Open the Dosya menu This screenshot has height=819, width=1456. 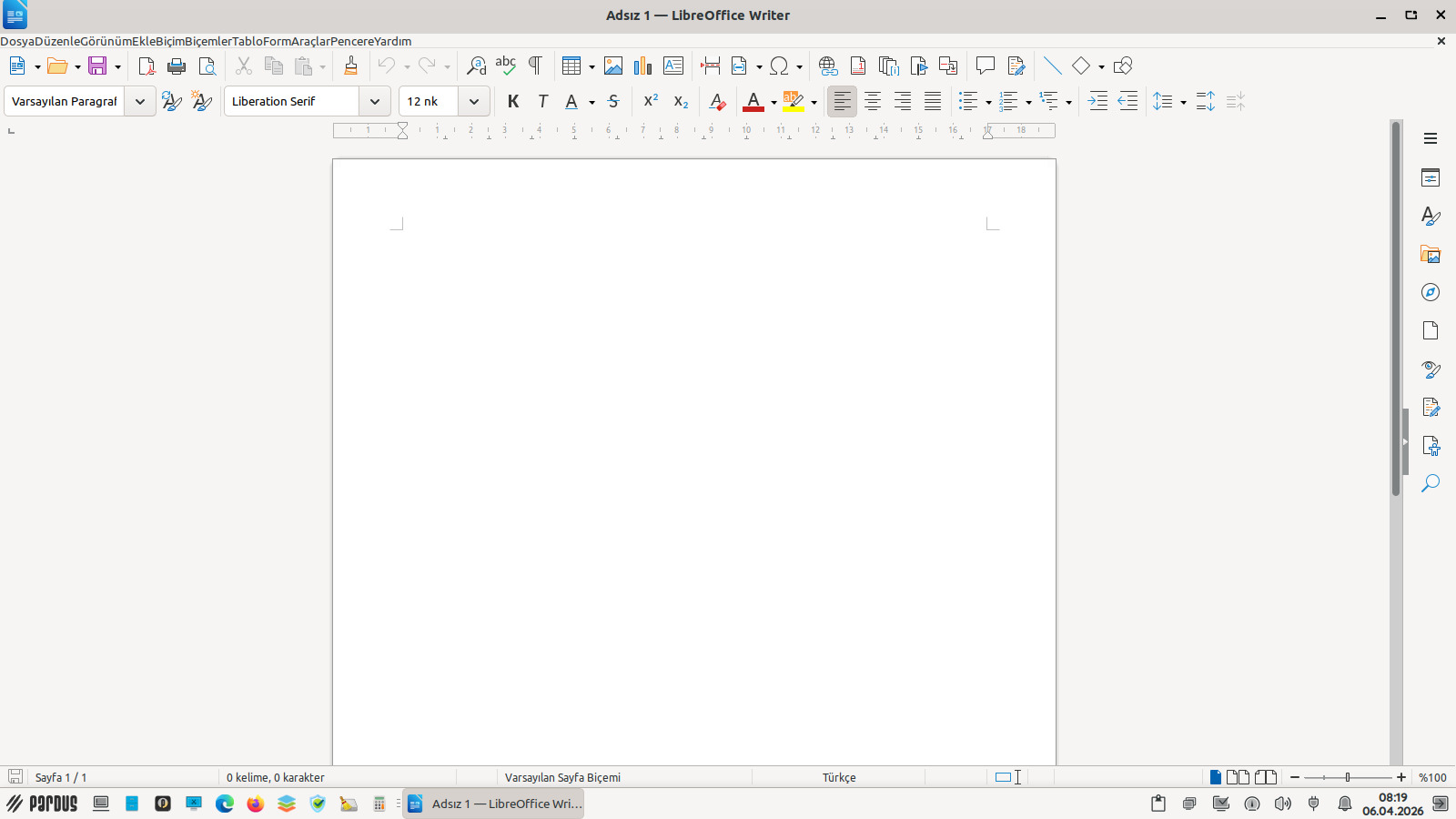17,41
